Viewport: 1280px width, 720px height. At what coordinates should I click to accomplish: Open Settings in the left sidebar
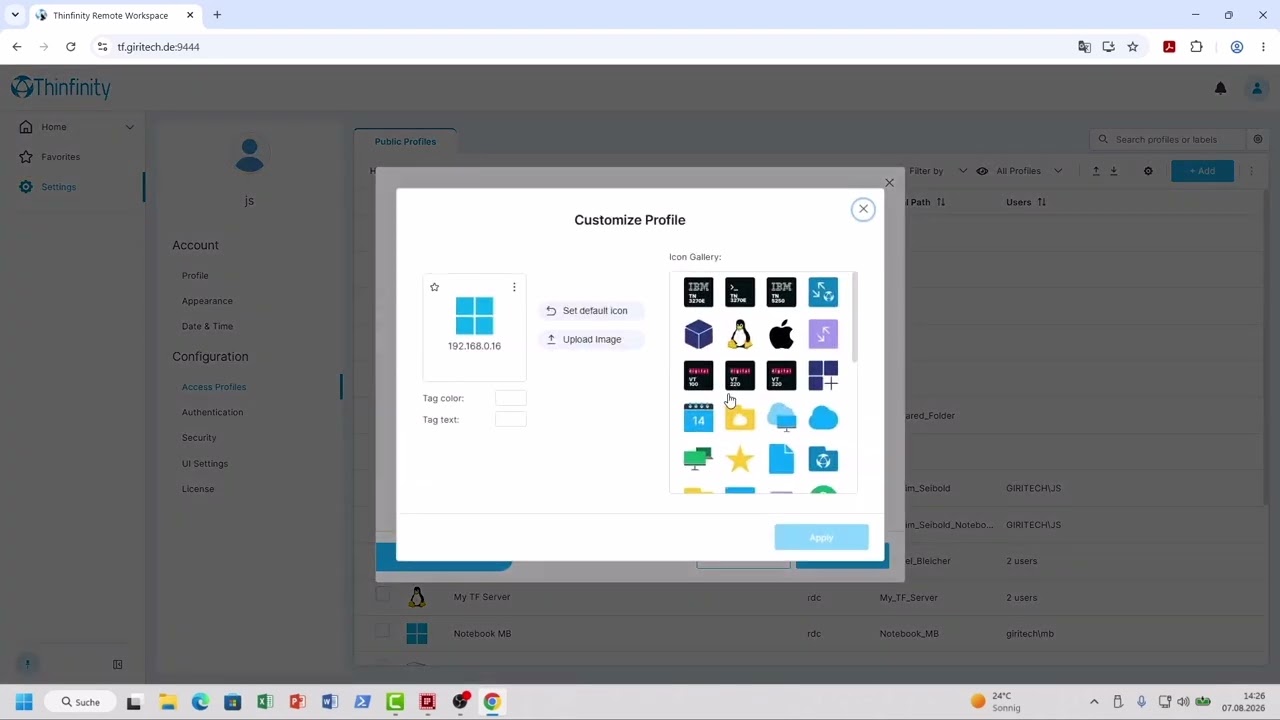58,187
